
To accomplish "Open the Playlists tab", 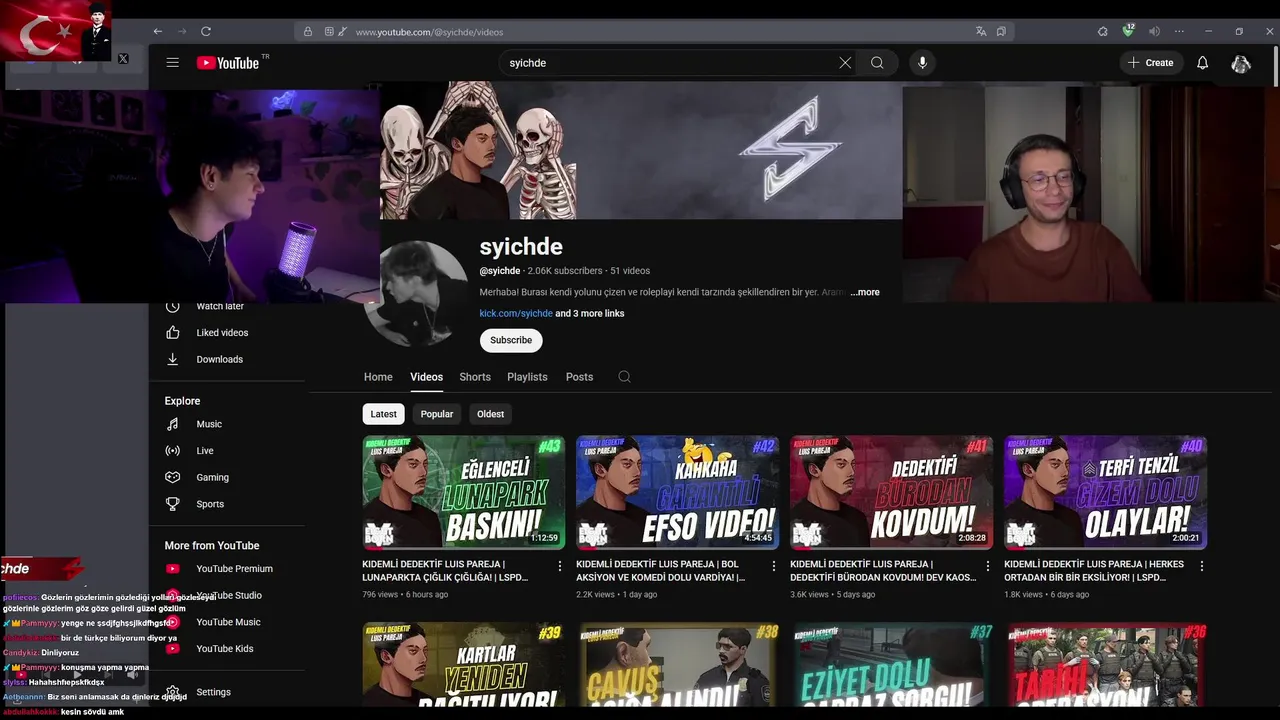I will click(x=527, y=377).
